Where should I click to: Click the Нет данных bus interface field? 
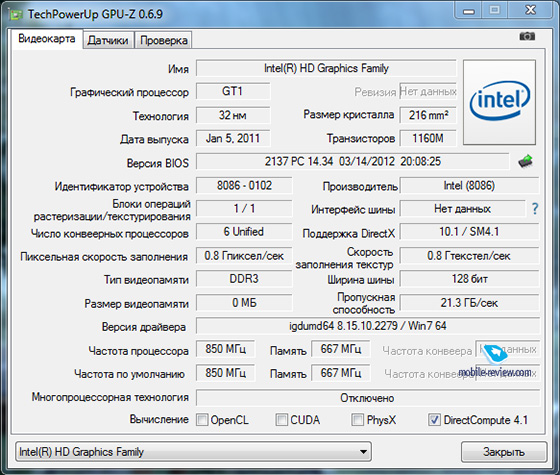click(x=462, y=209)
